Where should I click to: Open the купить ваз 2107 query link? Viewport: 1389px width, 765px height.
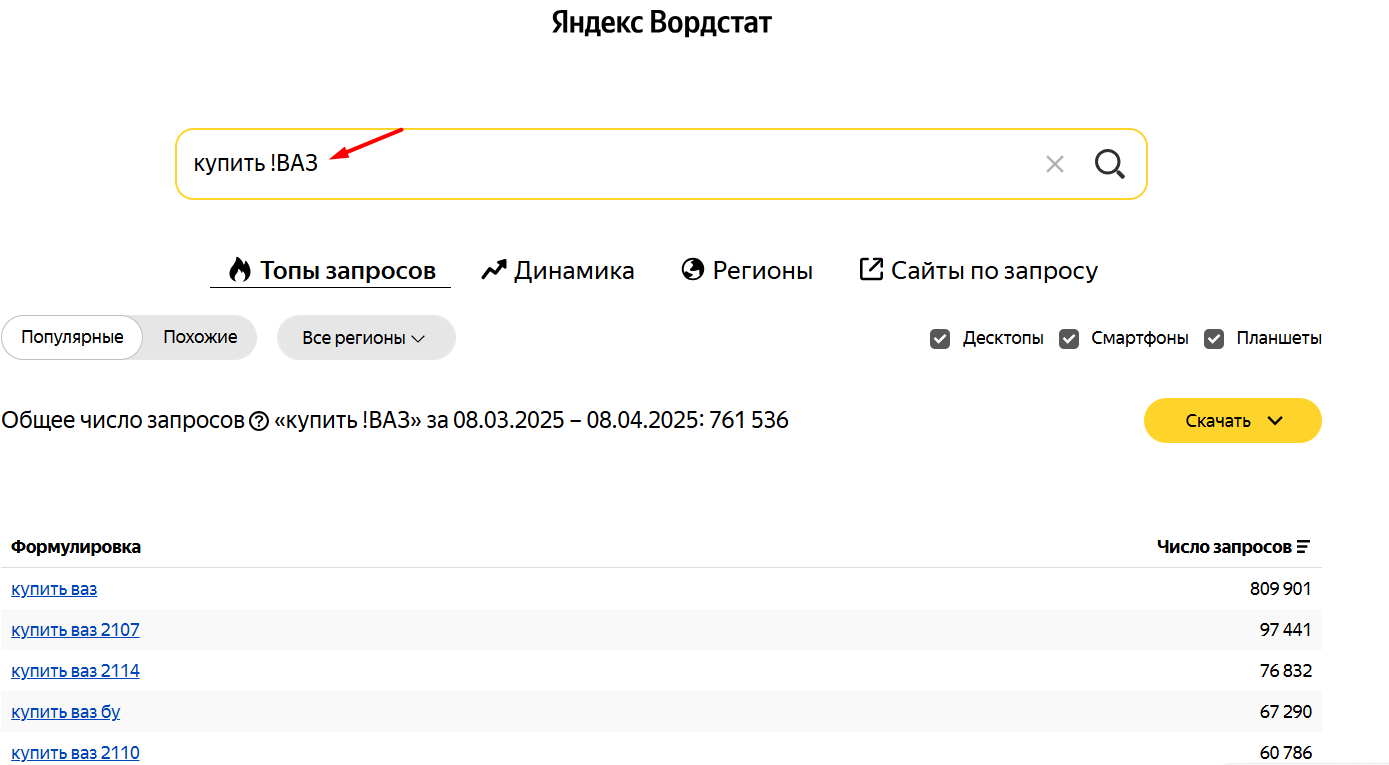75,630
